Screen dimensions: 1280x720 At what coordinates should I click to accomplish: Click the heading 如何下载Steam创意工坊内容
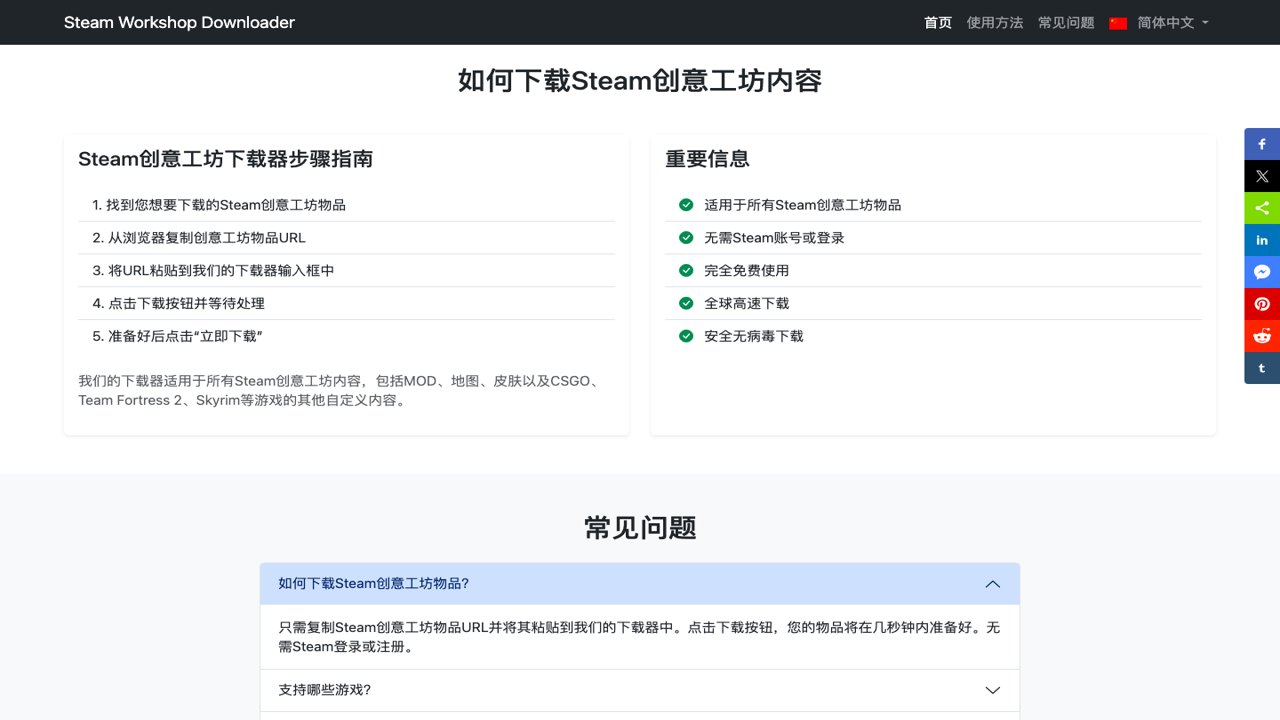(x=640, y=81)
